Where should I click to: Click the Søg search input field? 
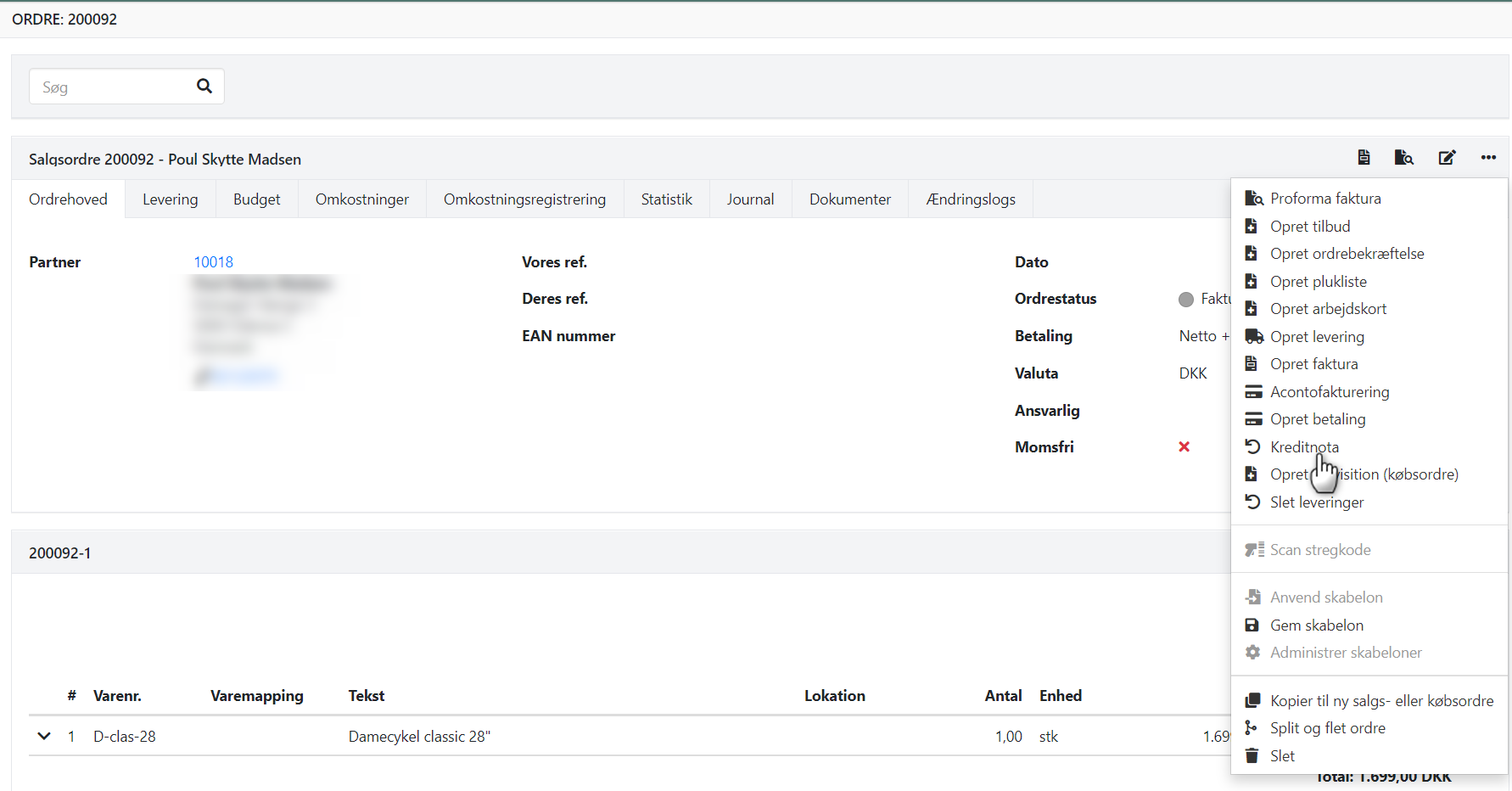pos(110,87)
